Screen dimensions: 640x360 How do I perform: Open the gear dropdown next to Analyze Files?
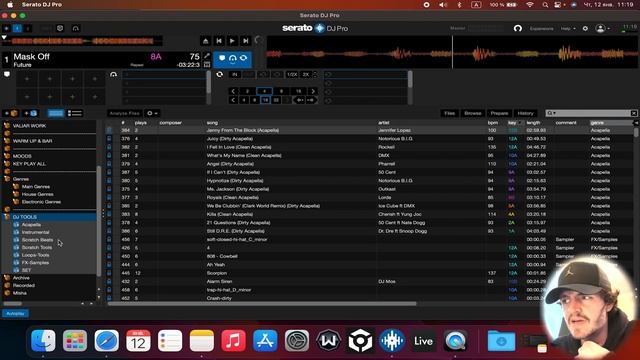[152, 113]
